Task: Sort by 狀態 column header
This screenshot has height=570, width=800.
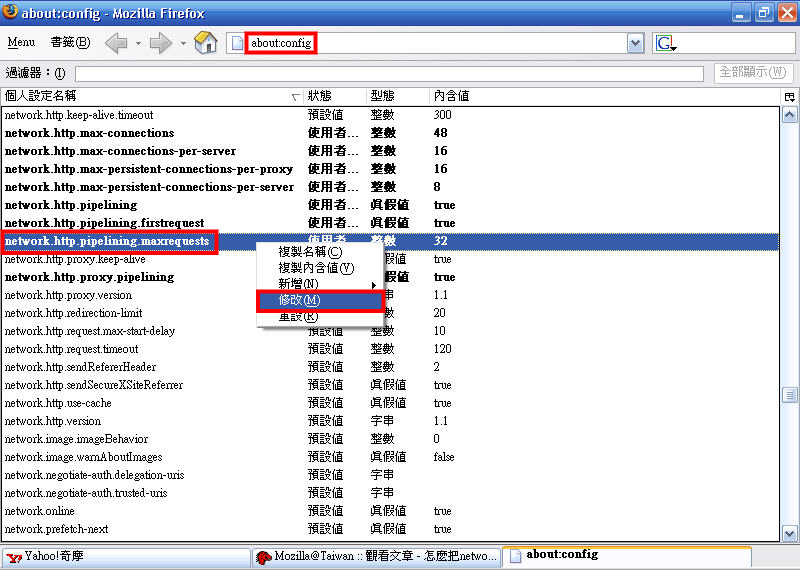Action: click(x=335, y=96)
